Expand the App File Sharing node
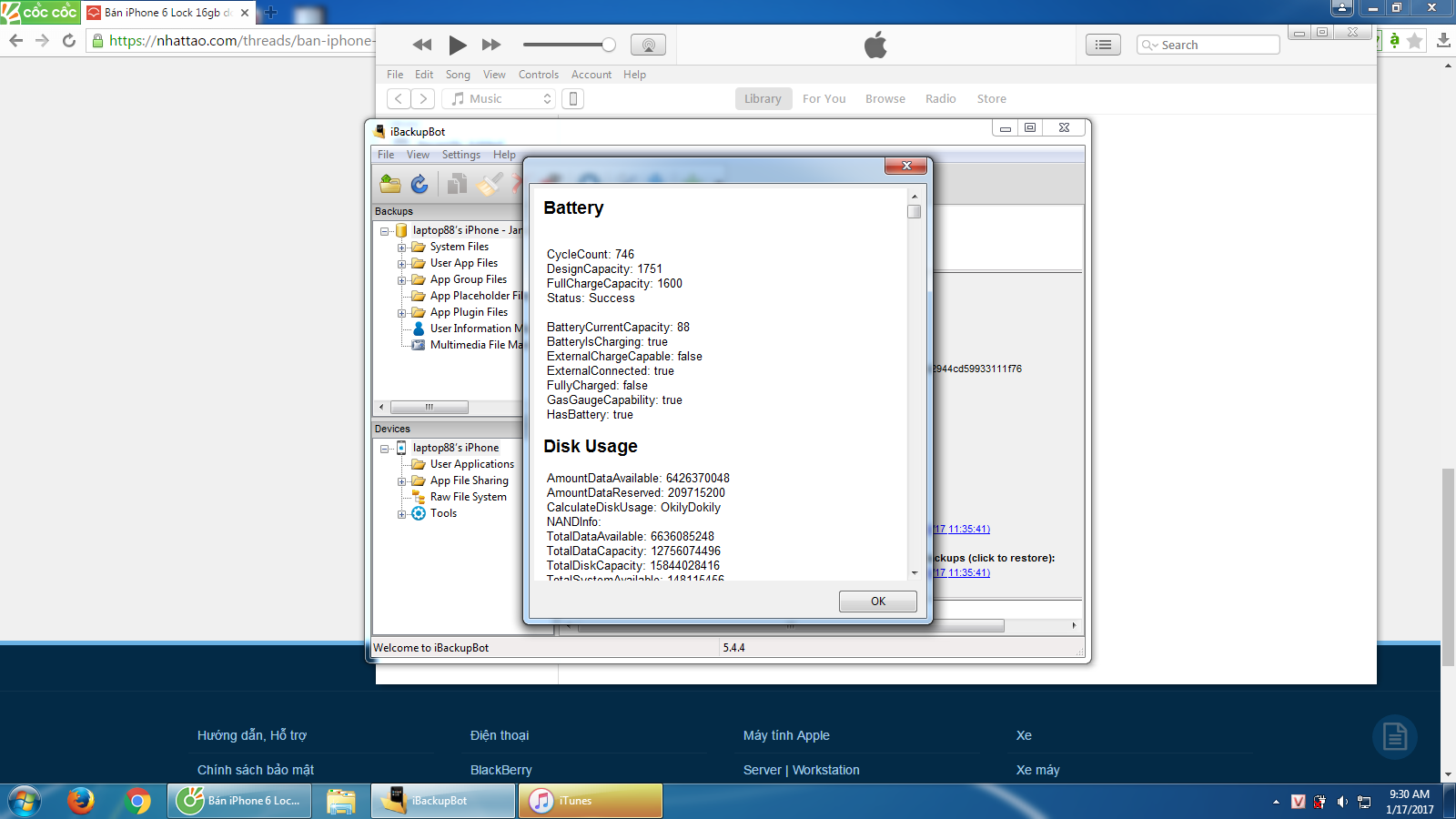Screen dimensions: 1456x819 point(401,481)
